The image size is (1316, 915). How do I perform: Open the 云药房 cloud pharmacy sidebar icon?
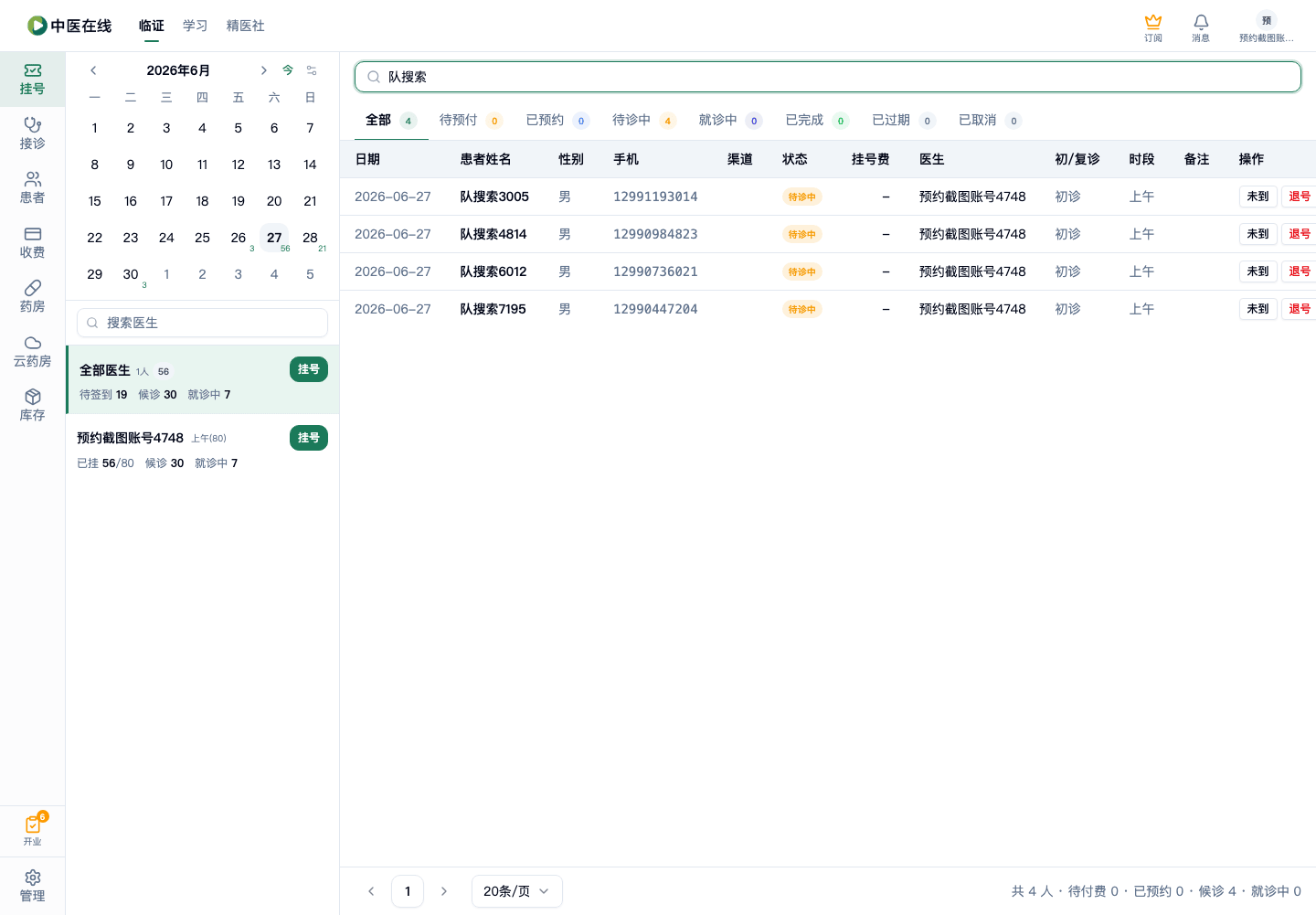pyautogui.click(x=32, y=351)
